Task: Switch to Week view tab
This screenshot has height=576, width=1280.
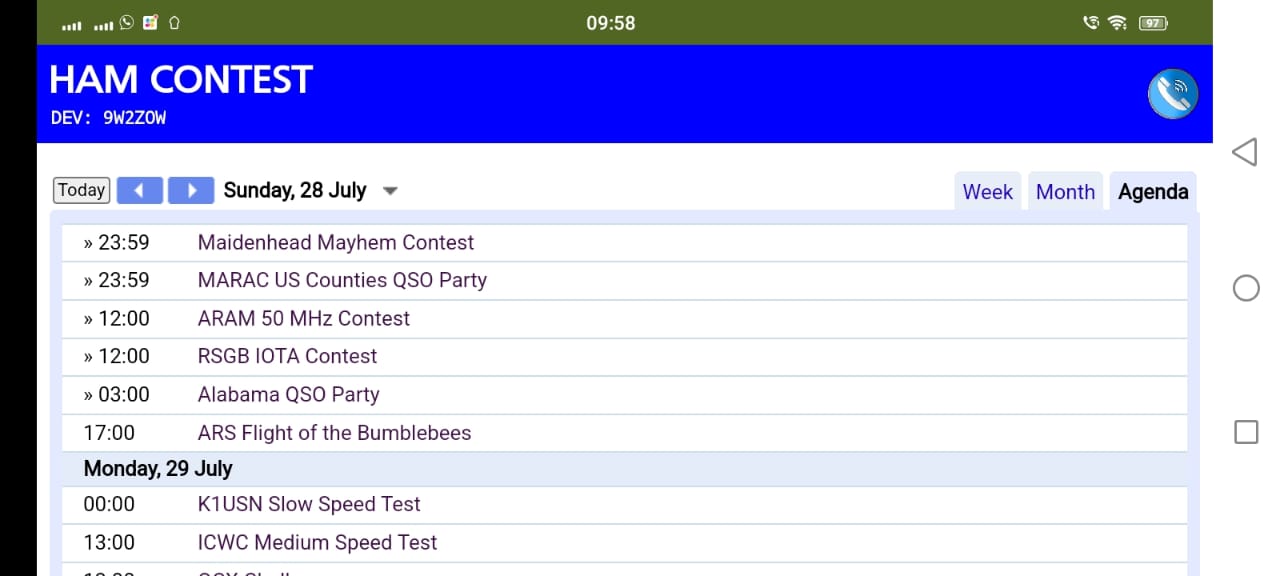Action: tap(987, 192)
